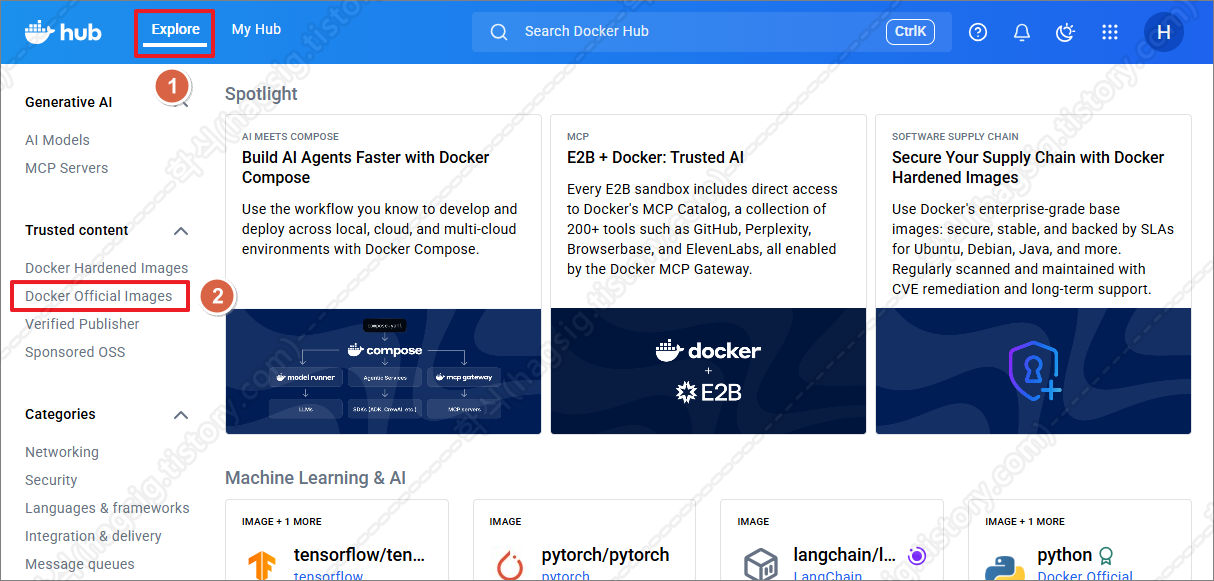Open the Docker Compose diagram thumbnail
Image resolution: width=1214 pixels, height=581 pixels.
383,371
